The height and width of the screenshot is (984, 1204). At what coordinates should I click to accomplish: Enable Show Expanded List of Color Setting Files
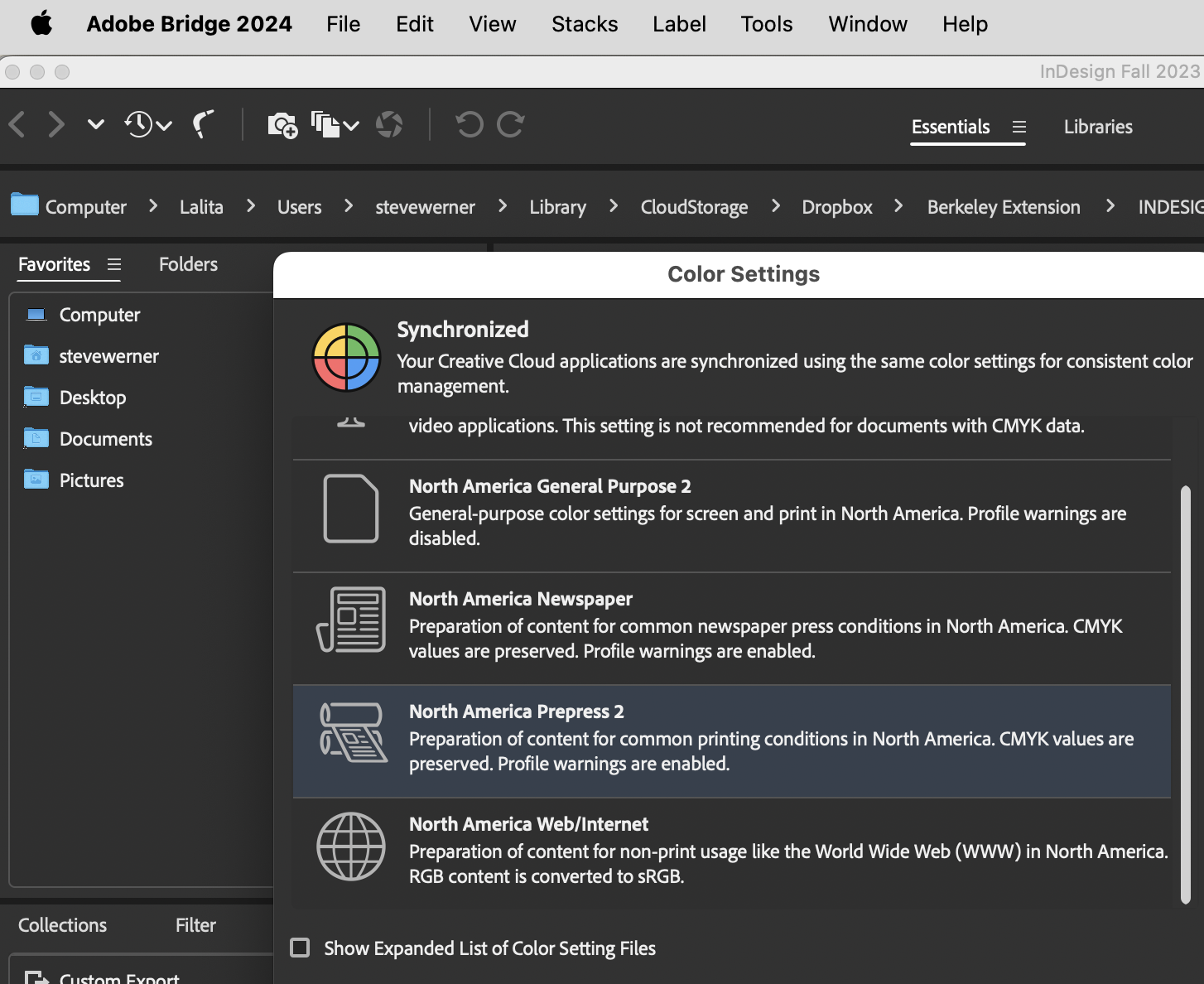[300, 948]
